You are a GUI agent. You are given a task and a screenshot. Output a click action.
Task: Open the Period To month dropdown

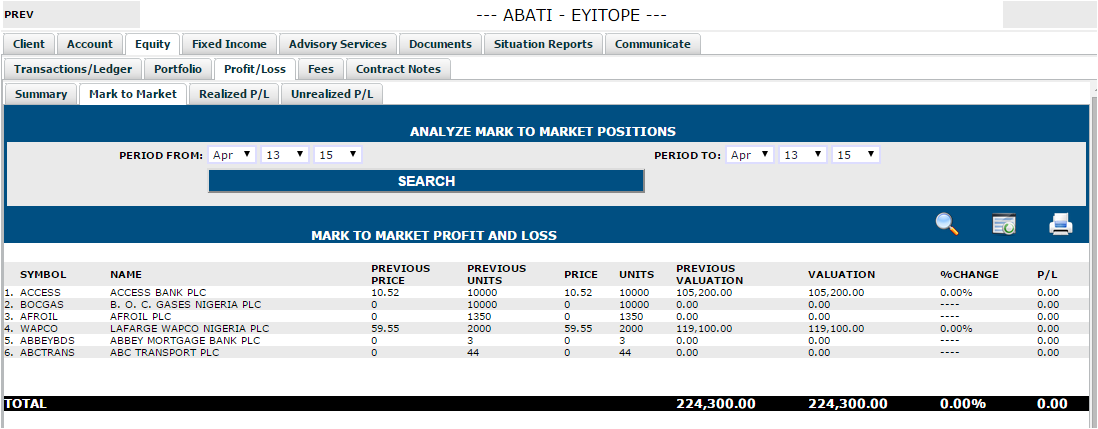pos(750,155)
